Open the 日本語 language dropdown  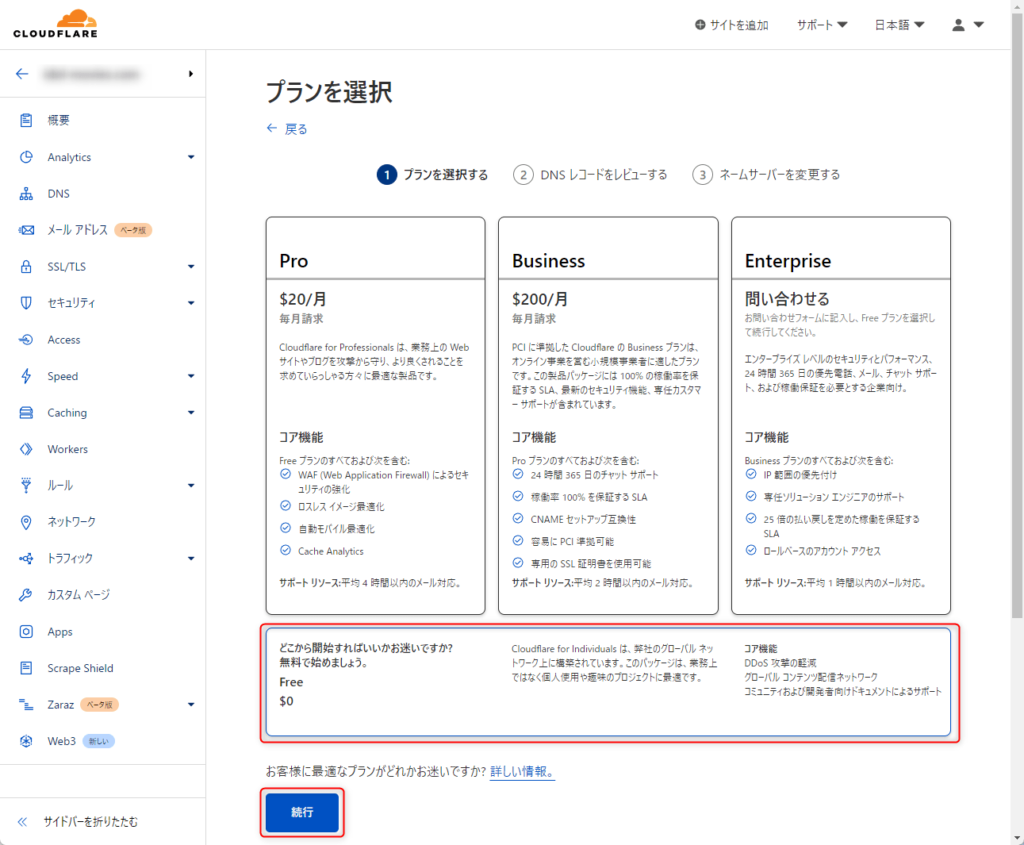[899, 25]
